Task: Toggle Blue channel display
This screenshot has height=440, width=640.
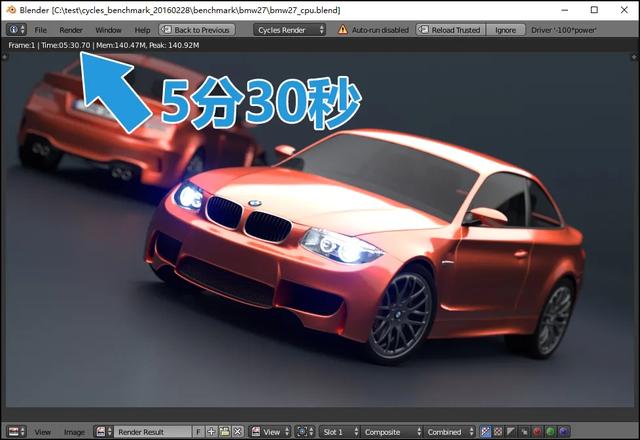Action: 563,431
